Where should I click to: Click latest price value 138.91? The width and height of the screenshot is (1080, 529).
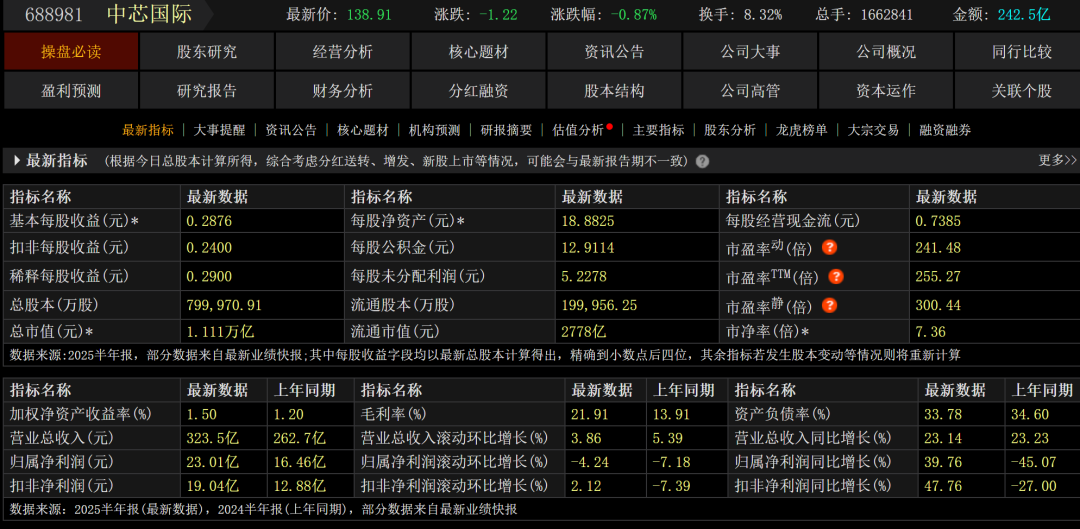pyautogui.click(x=369, y=14)
